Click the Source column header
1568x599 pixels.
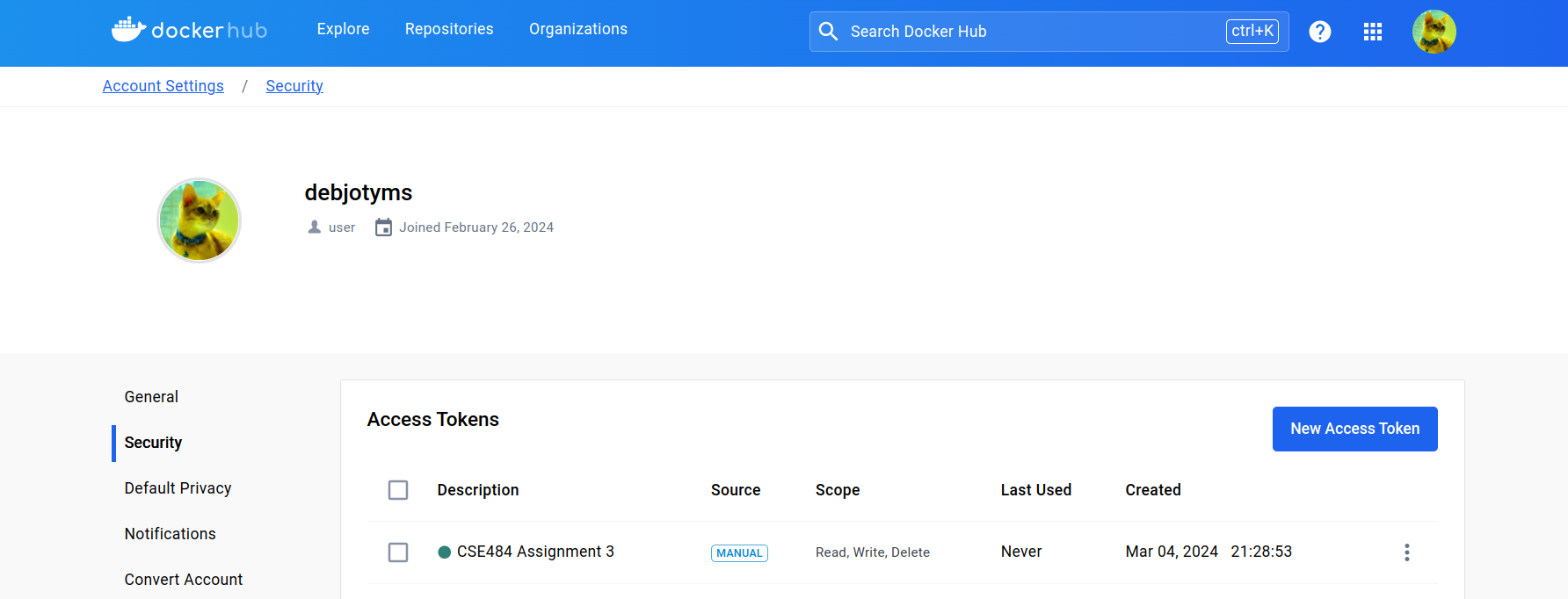click(x=736, y=490)
